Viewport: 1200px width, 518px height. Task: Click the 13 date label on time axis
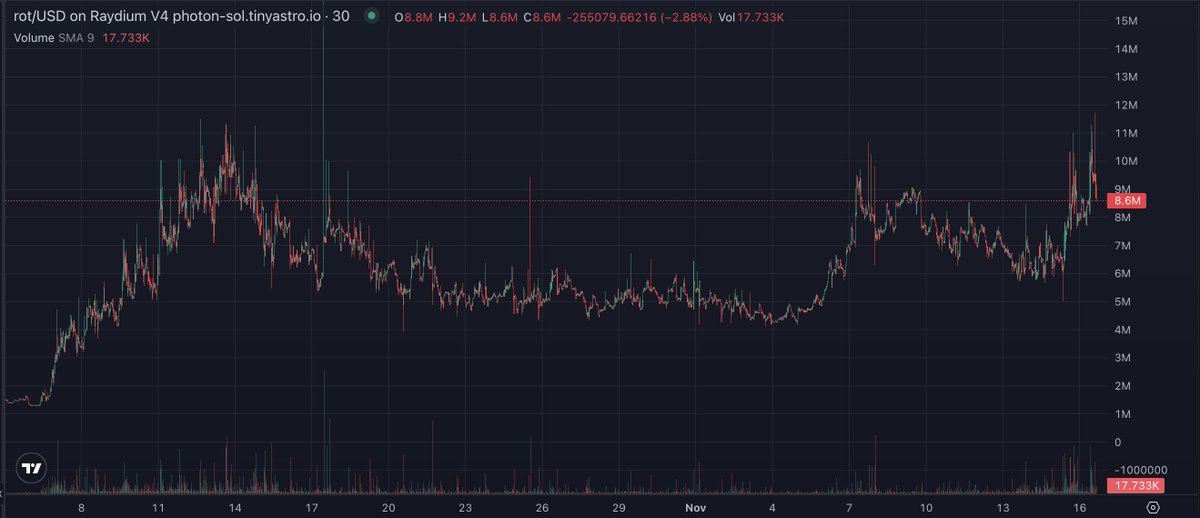(x=1003, y=508)
